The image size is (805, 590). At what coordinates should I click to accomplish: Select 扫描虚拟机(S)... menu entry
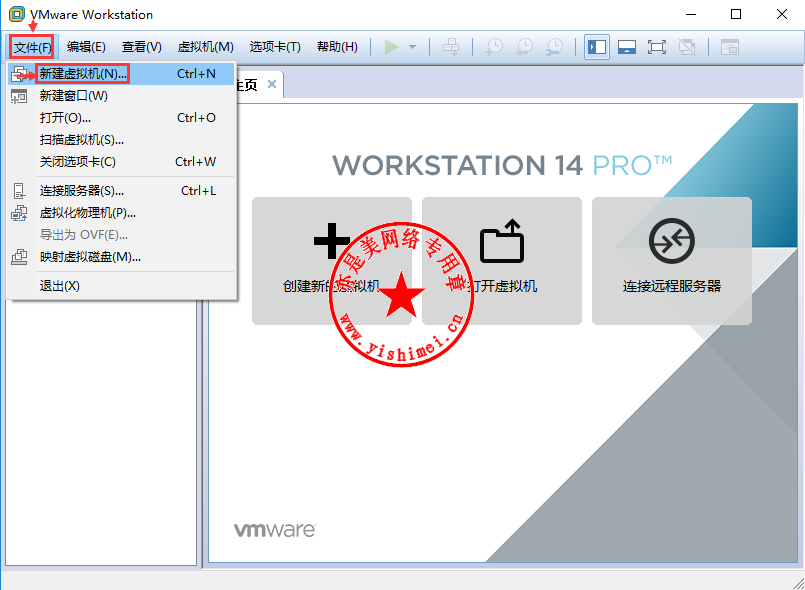click(122, 140)
